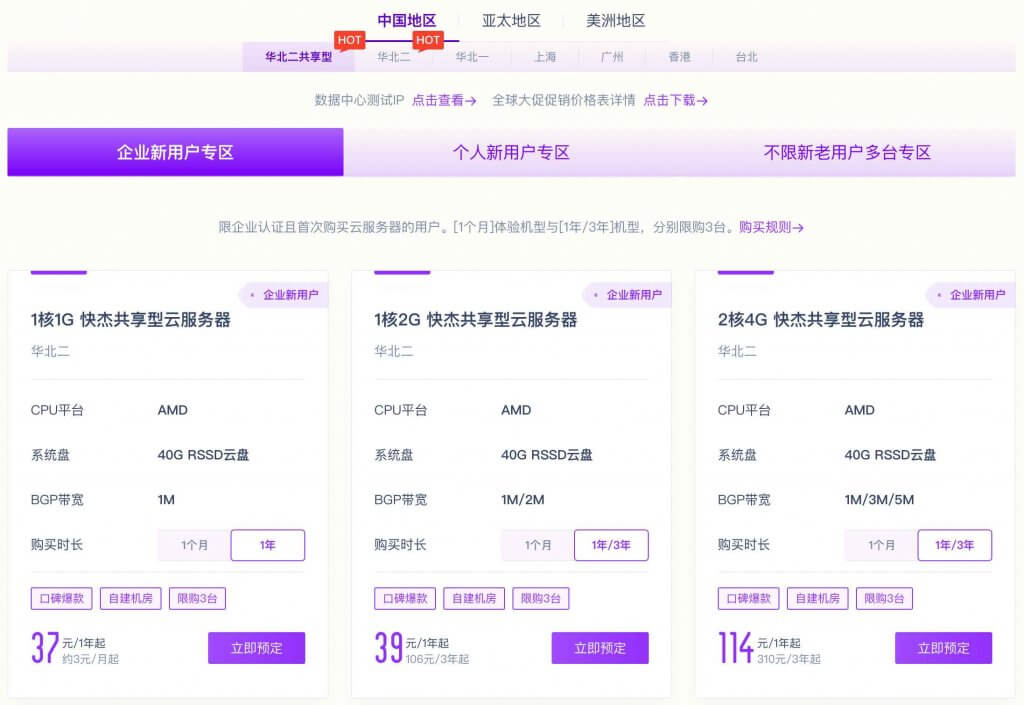This screenshot has width=1024, height=705.
Task: Select 1年 duration for 1核1G server
Action: pos(268,545)
